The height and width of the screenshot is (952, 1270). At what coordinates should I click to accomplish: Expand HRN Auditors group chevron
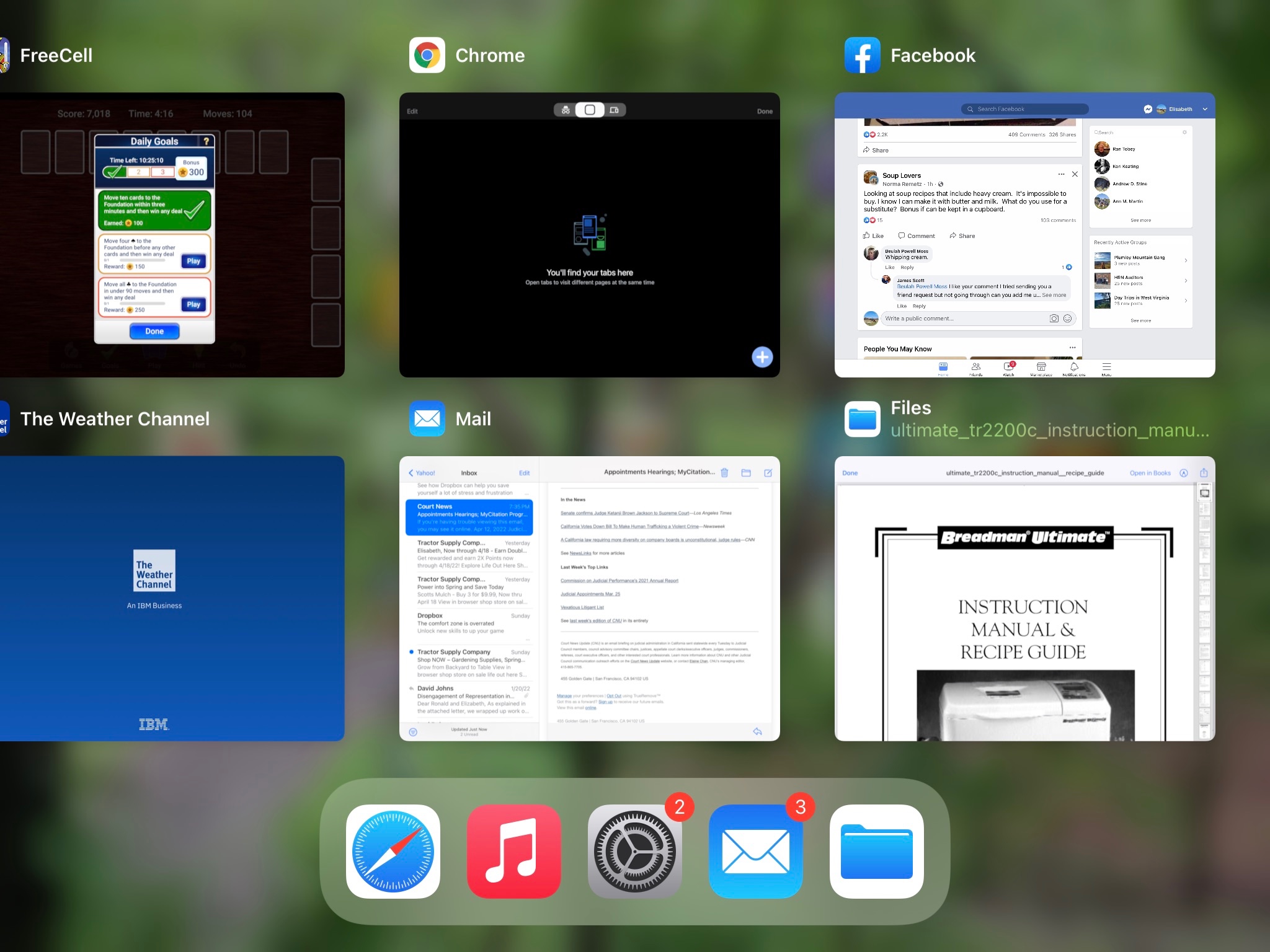[x=1186, y=281]
